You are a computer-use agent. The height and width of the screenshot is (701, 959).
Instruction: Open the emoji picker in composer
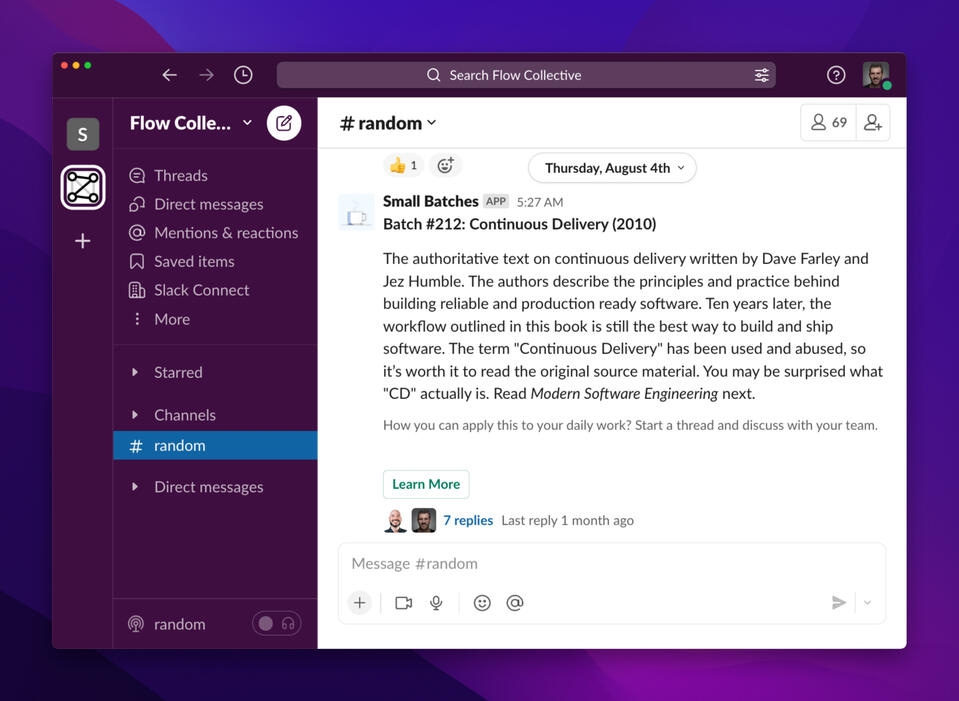tap(482, 603)
